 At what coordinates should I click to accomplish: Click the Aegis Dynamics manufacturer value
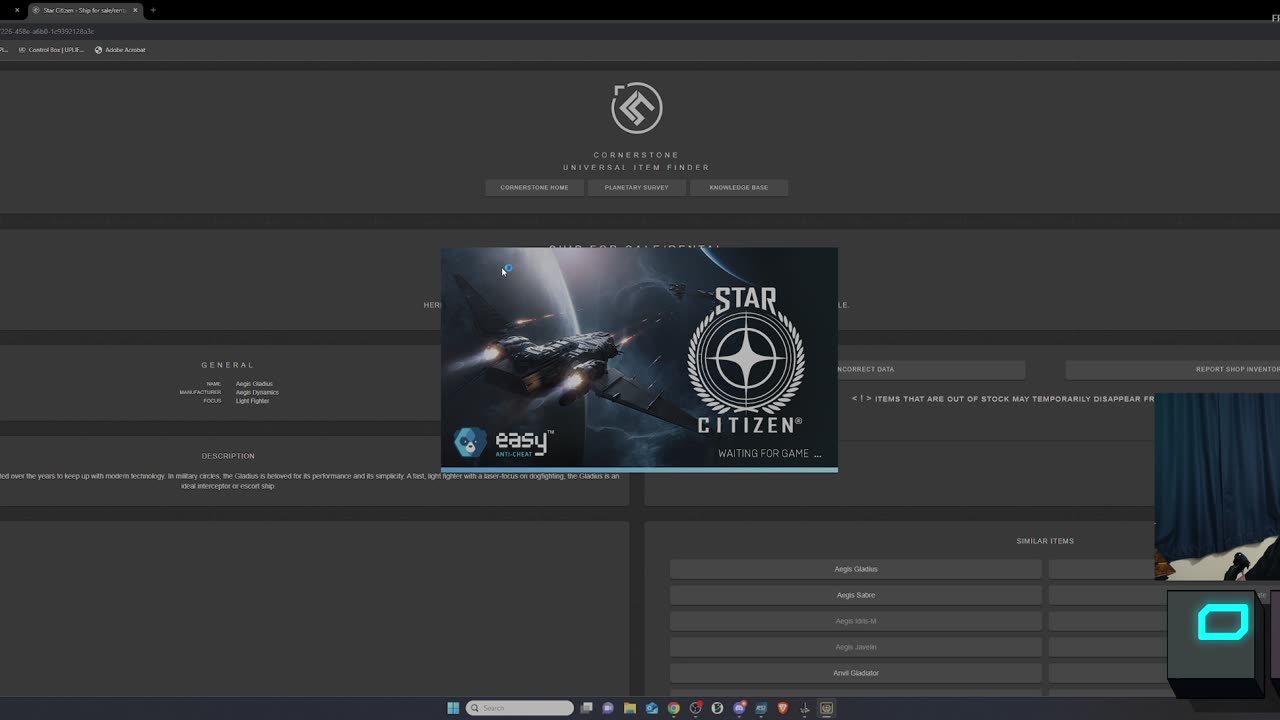[x=257, y=392]
